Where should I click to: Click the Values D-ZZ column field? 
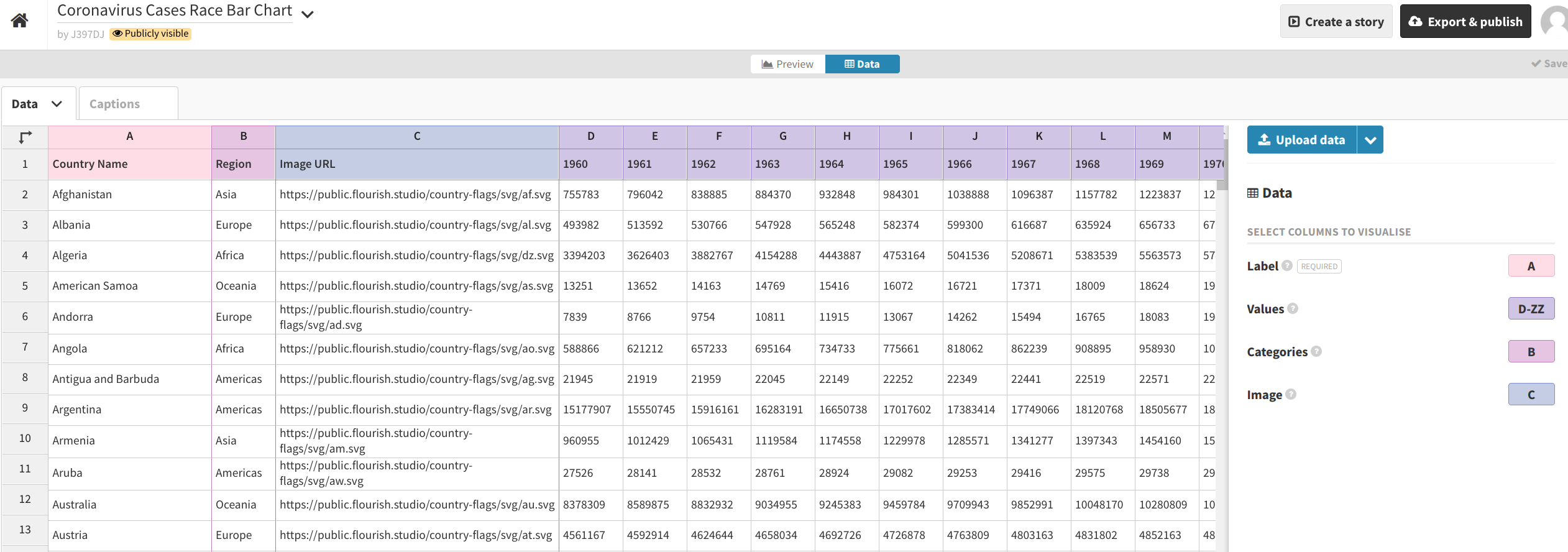(x=1531, y=309)
